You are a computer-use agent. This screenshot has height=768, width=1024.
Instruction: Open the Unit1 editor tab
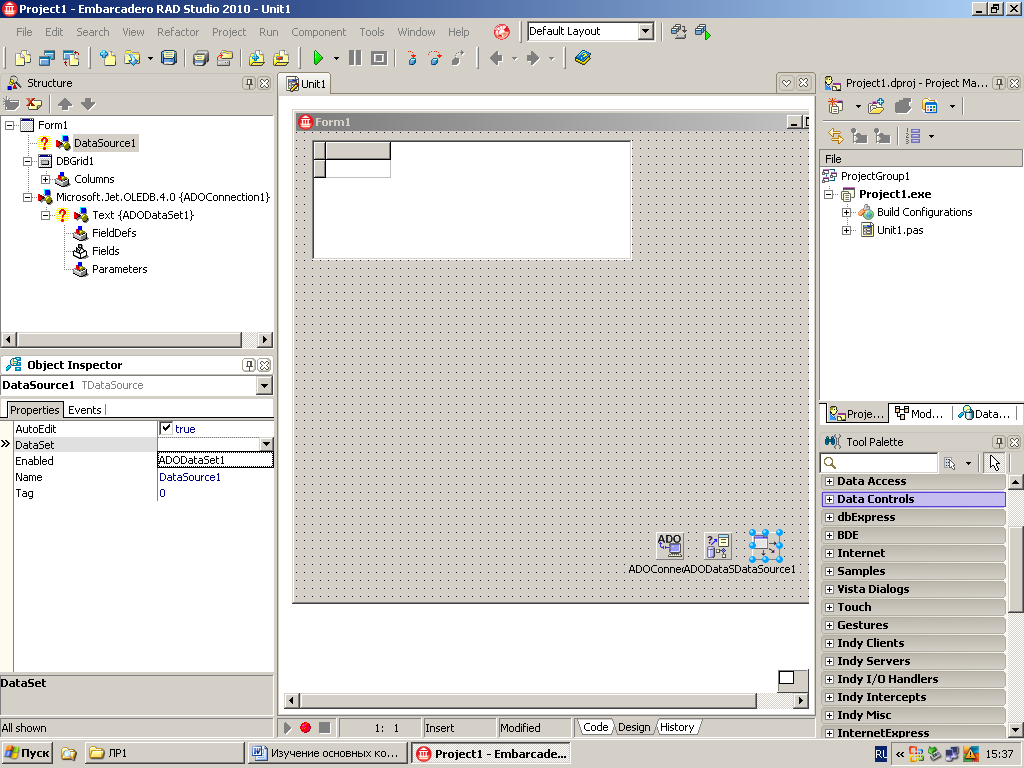pyautogui.click(x=306, y=84)
